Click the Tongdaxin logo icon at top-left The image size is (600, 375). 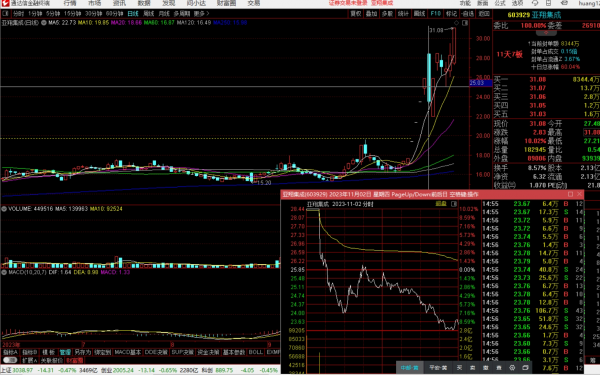click(x=5, y=3)
